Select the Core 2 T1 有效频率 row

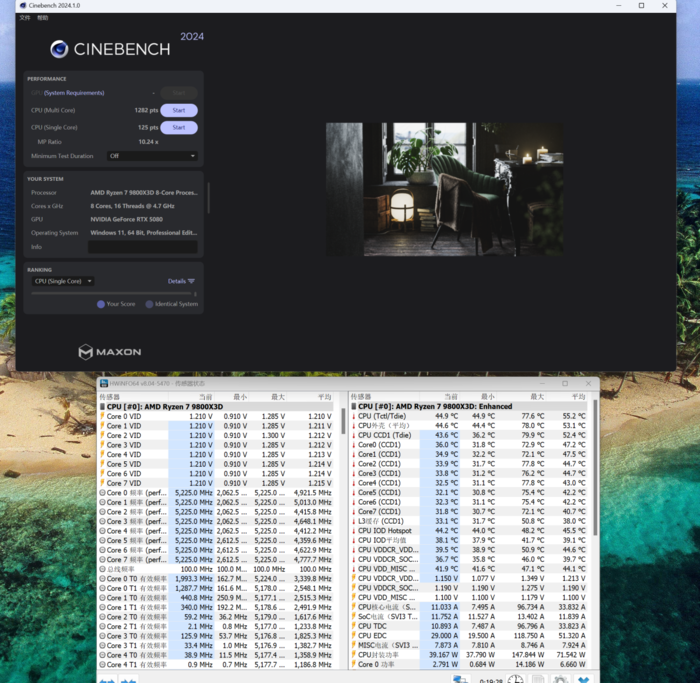coord(216,626)
